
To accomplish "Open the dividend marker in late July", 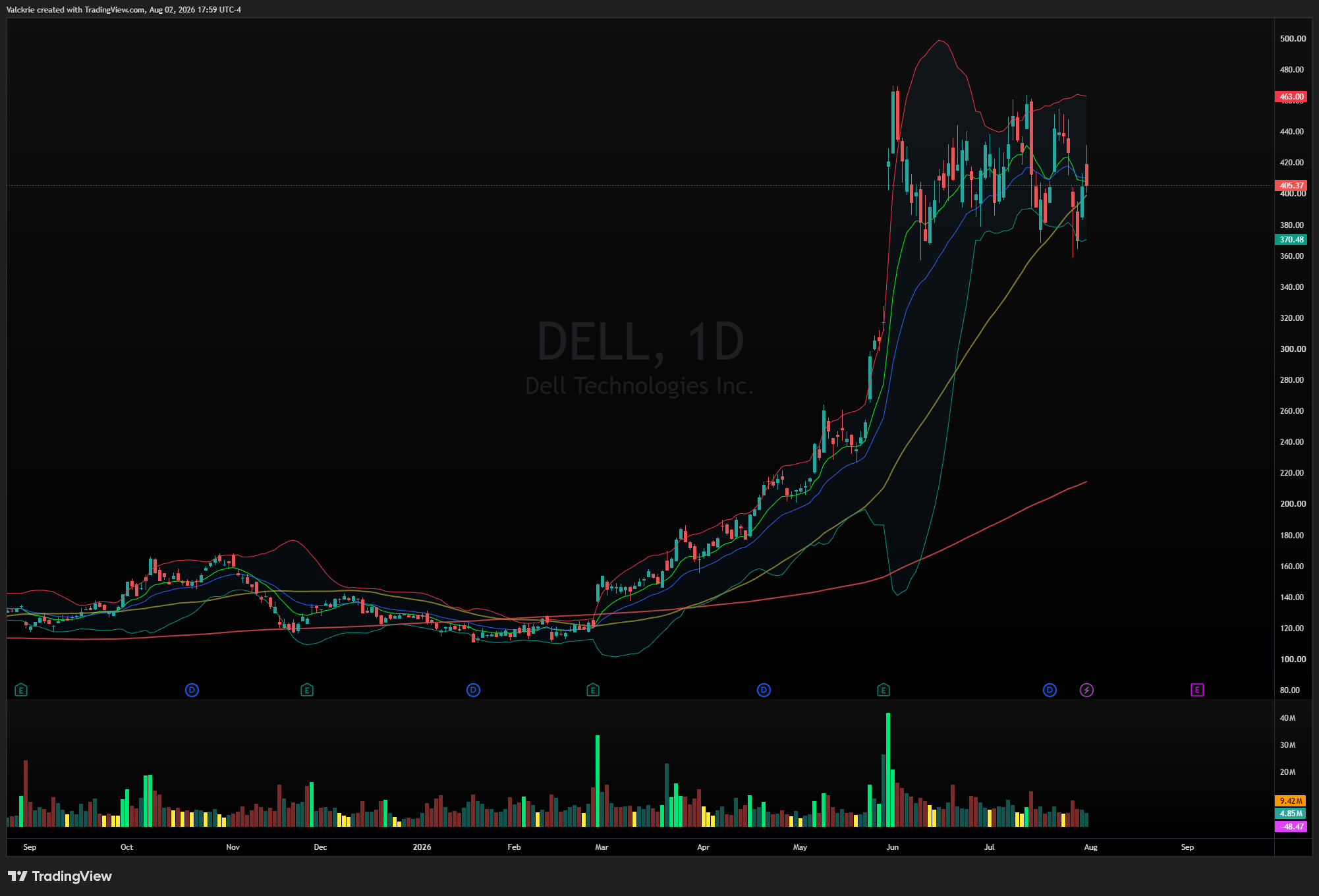I will (x=1050, y=690).
